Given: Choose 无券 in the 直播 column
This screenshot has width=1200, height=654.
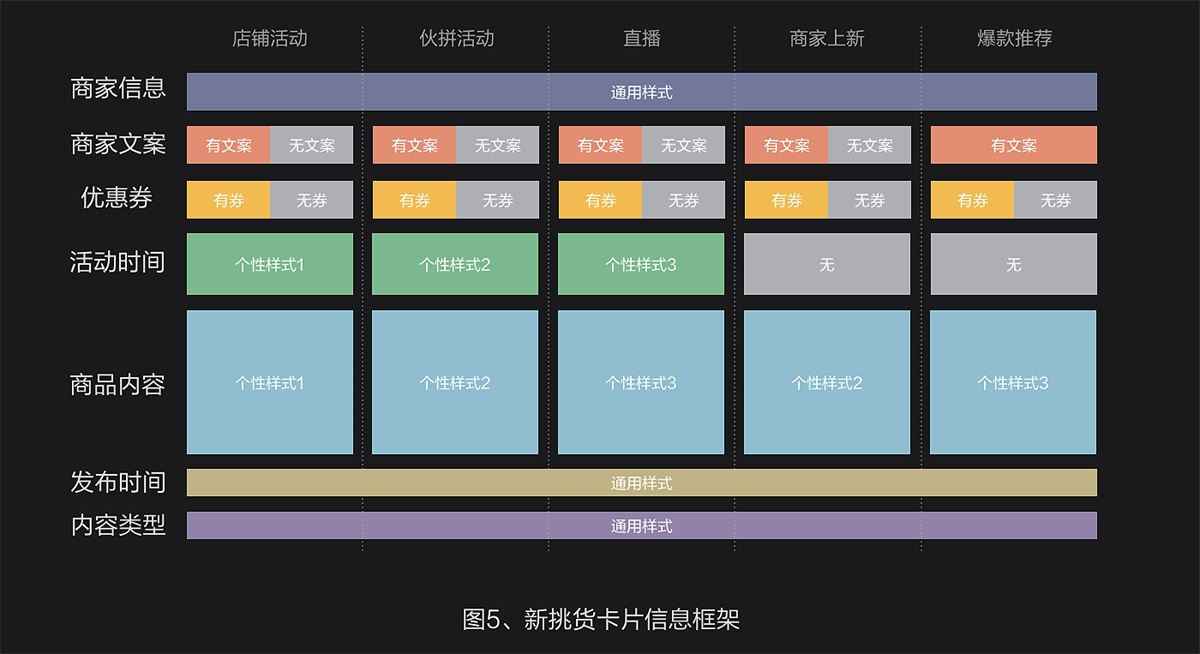Looking at the screenshot, I should [684, 200].
